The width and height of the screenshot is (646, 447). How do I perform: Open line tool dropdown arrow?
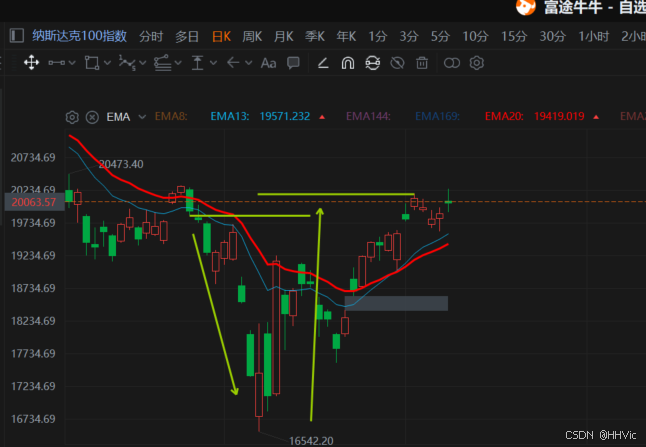coord(72,63)
